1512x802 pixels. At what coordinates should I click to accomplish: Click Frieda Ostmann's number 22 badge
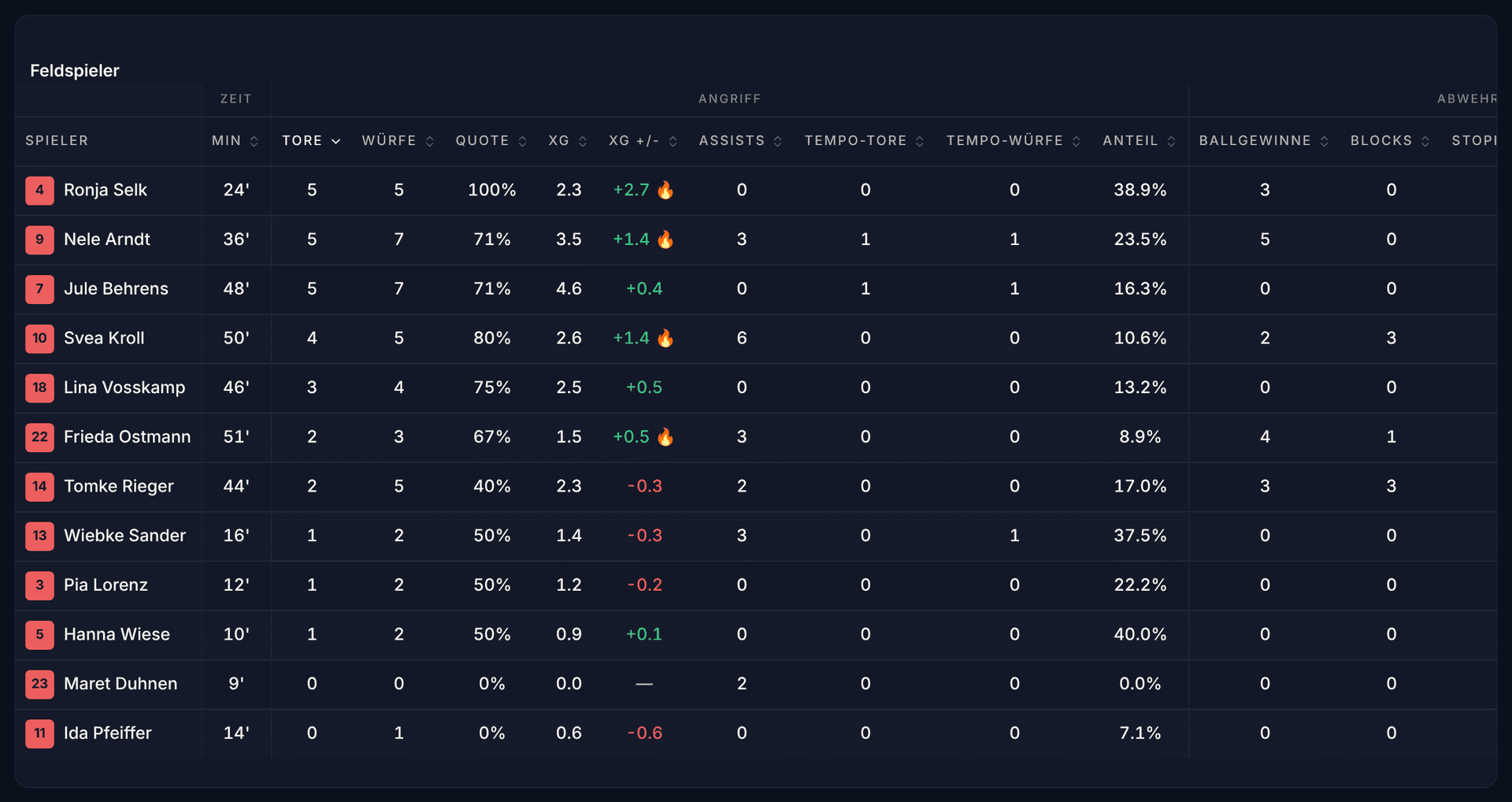39,437
